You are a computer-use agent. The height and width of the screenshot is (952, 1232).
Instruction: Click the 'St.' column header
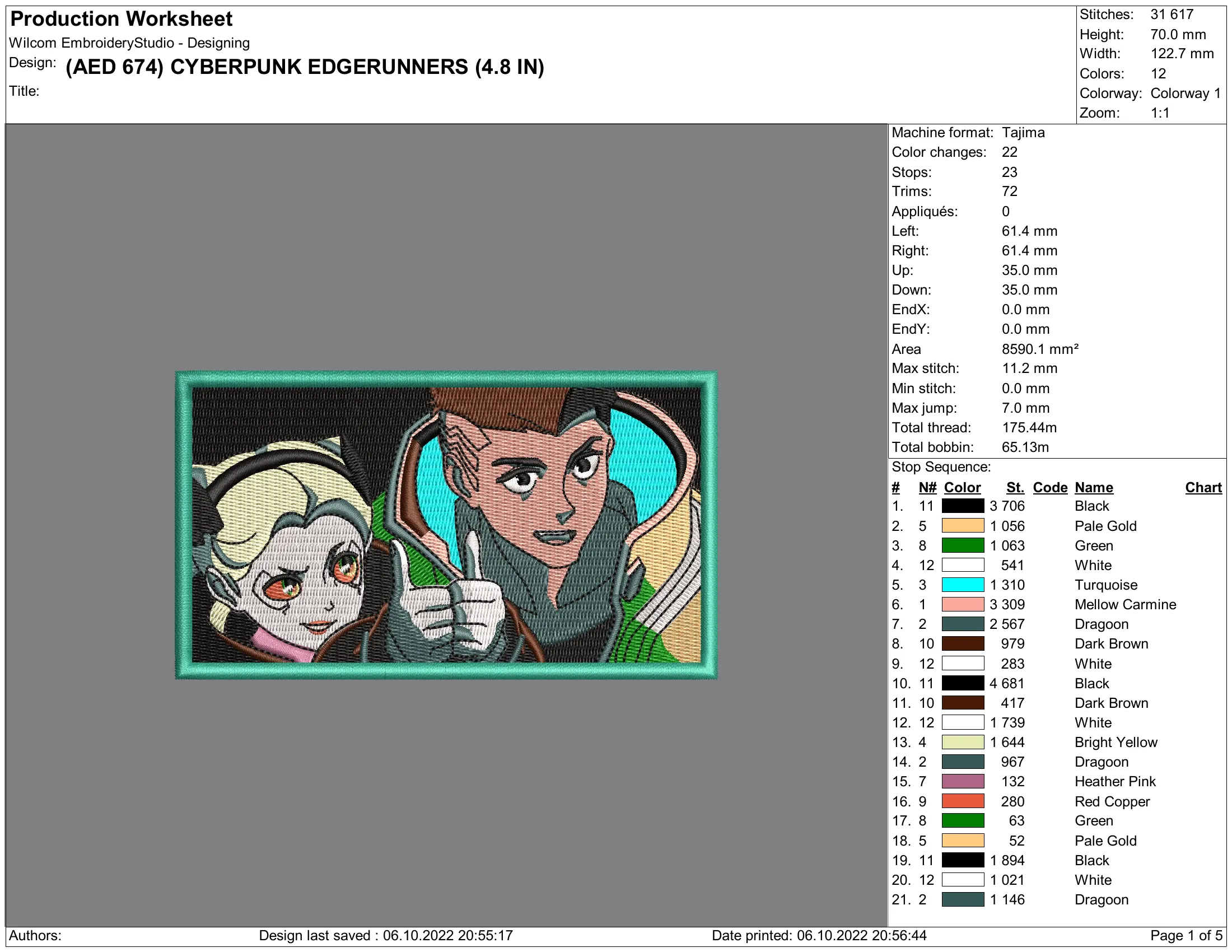1015,488
